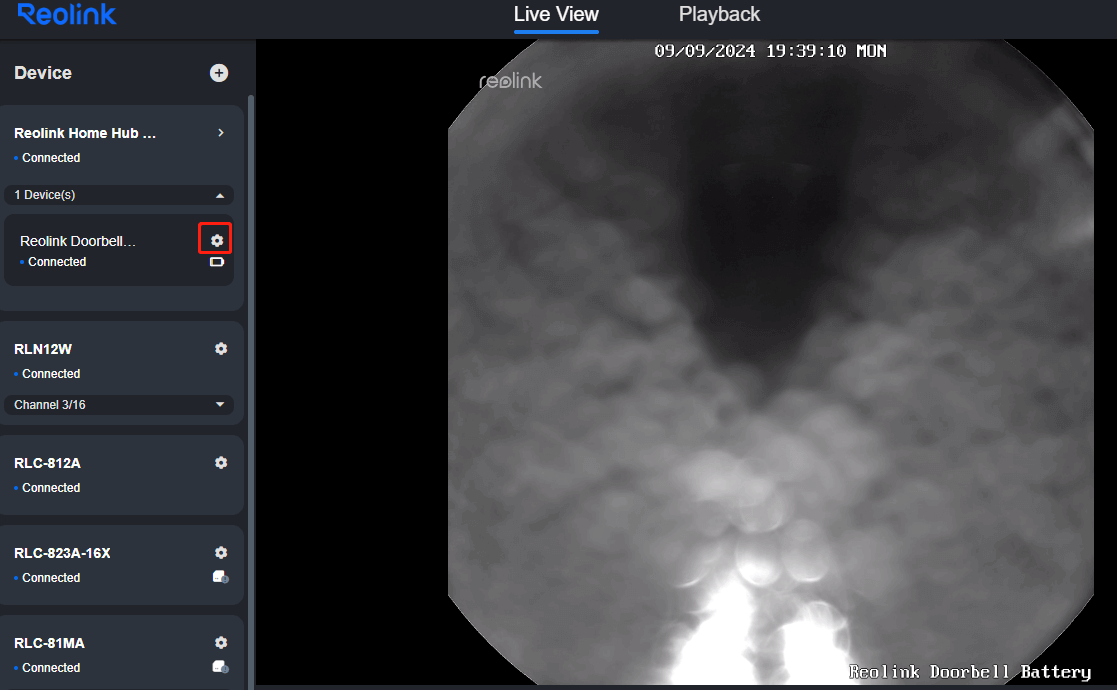This screenshot has width=1117, height=690.
Task: Click Connected status under RLN12W
Action: (x=51, y=374)
